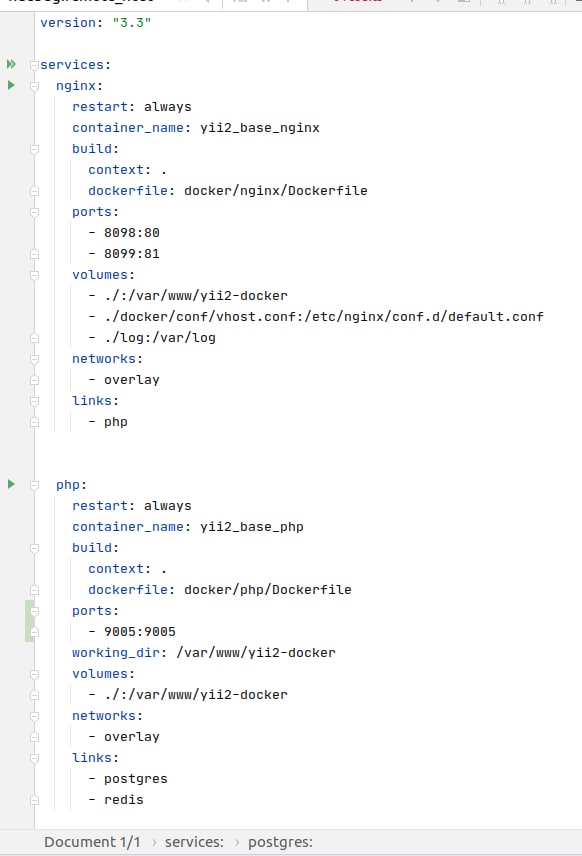The image size is (582, 856).
Task: Click the yii2_base_nginx container name
Action: click(x=260, y=128)
